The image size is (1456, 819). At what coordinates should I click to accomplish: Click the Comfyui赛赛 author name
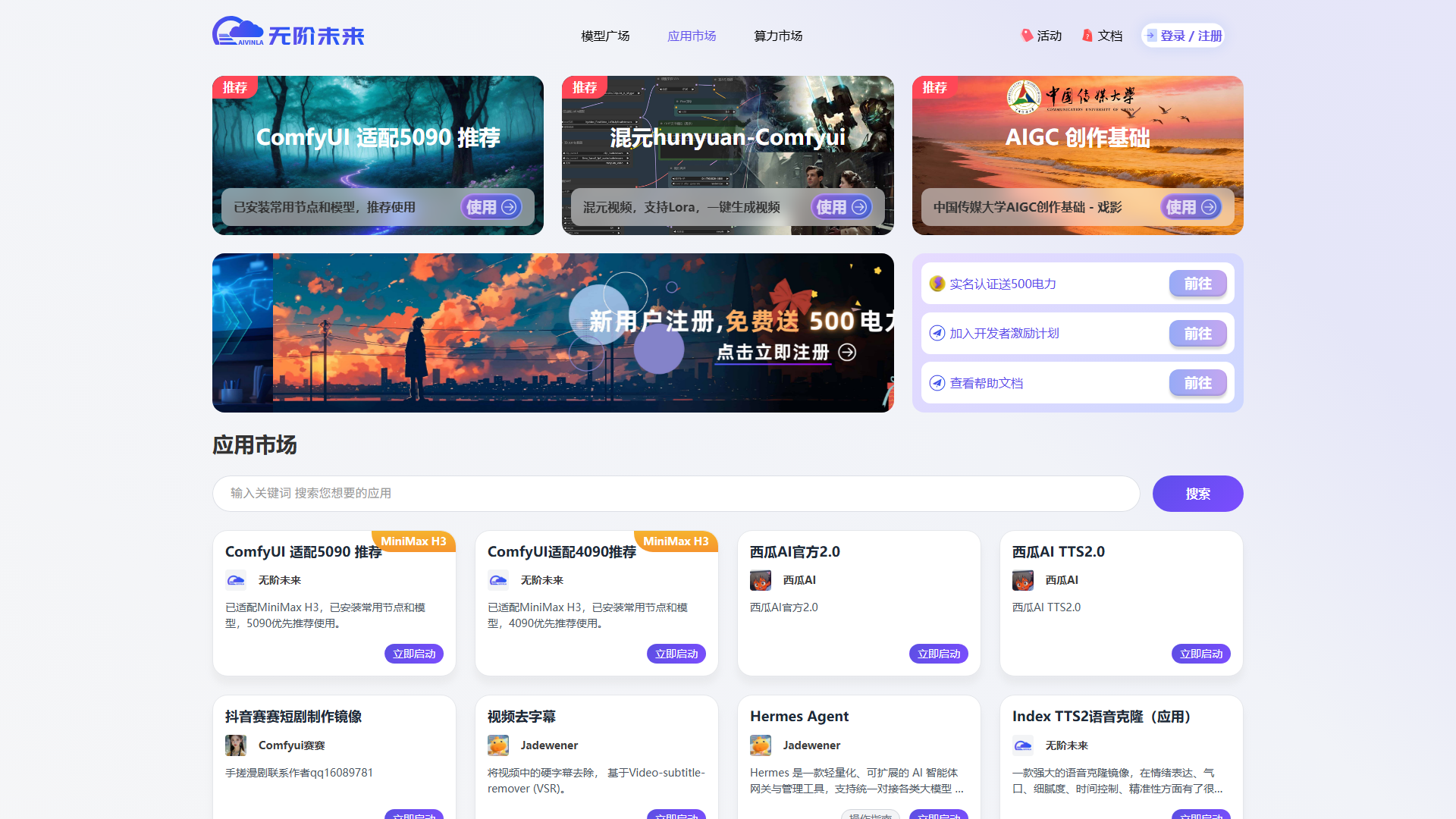(292, 745)
